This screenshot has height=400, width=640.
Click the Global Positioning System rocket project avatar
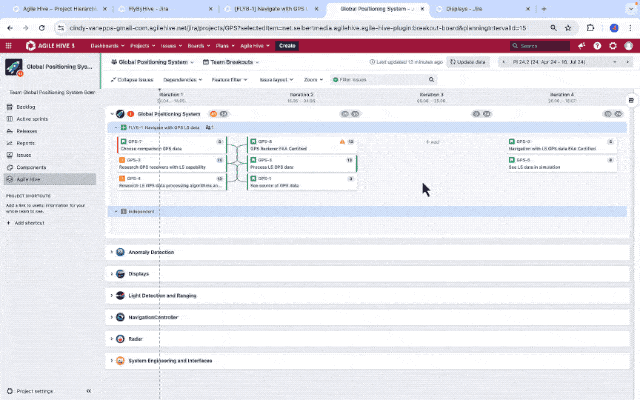point(14,67)
